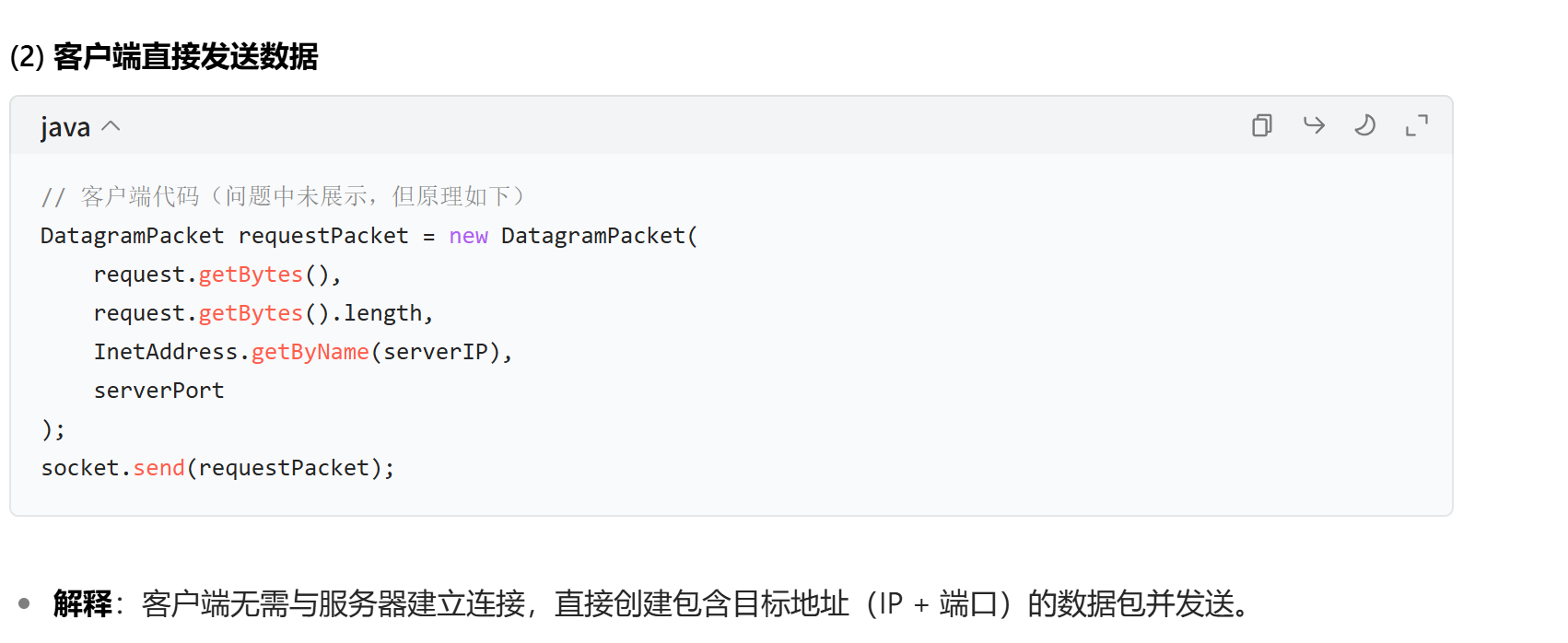Click explanation text about IP + 端口
The height and width of the screenshot is (643, 1568).
click(x=696, y=604)
